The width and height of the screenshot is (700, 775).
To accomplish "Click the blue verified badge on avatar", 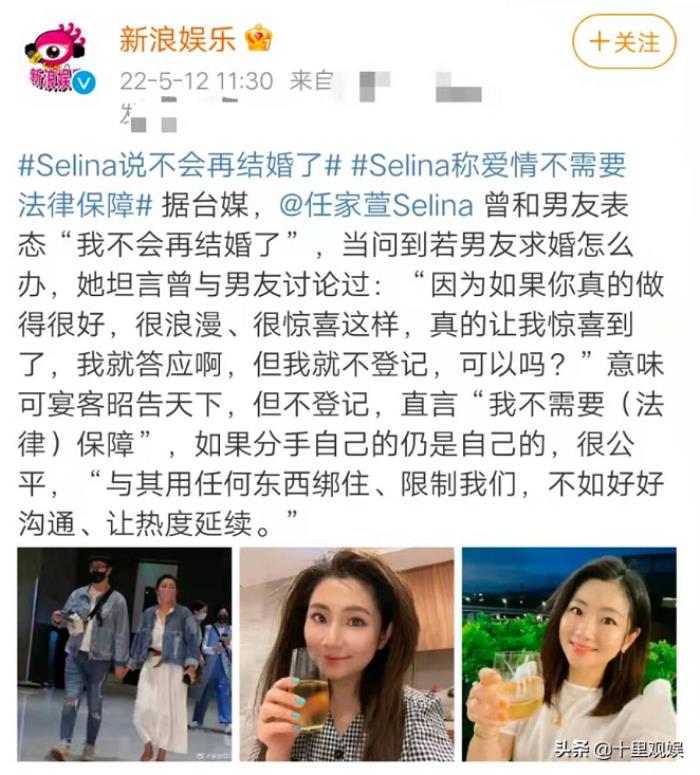I will [x=84, y=83].
